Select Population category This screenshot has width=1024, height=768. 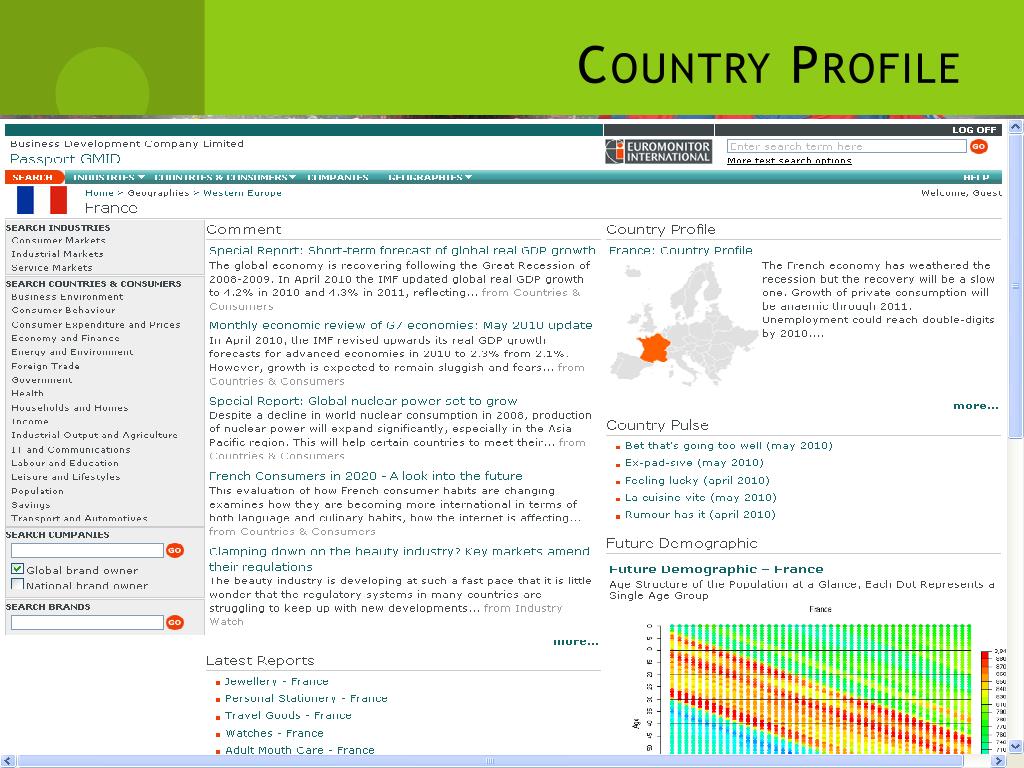click(37, 491)
